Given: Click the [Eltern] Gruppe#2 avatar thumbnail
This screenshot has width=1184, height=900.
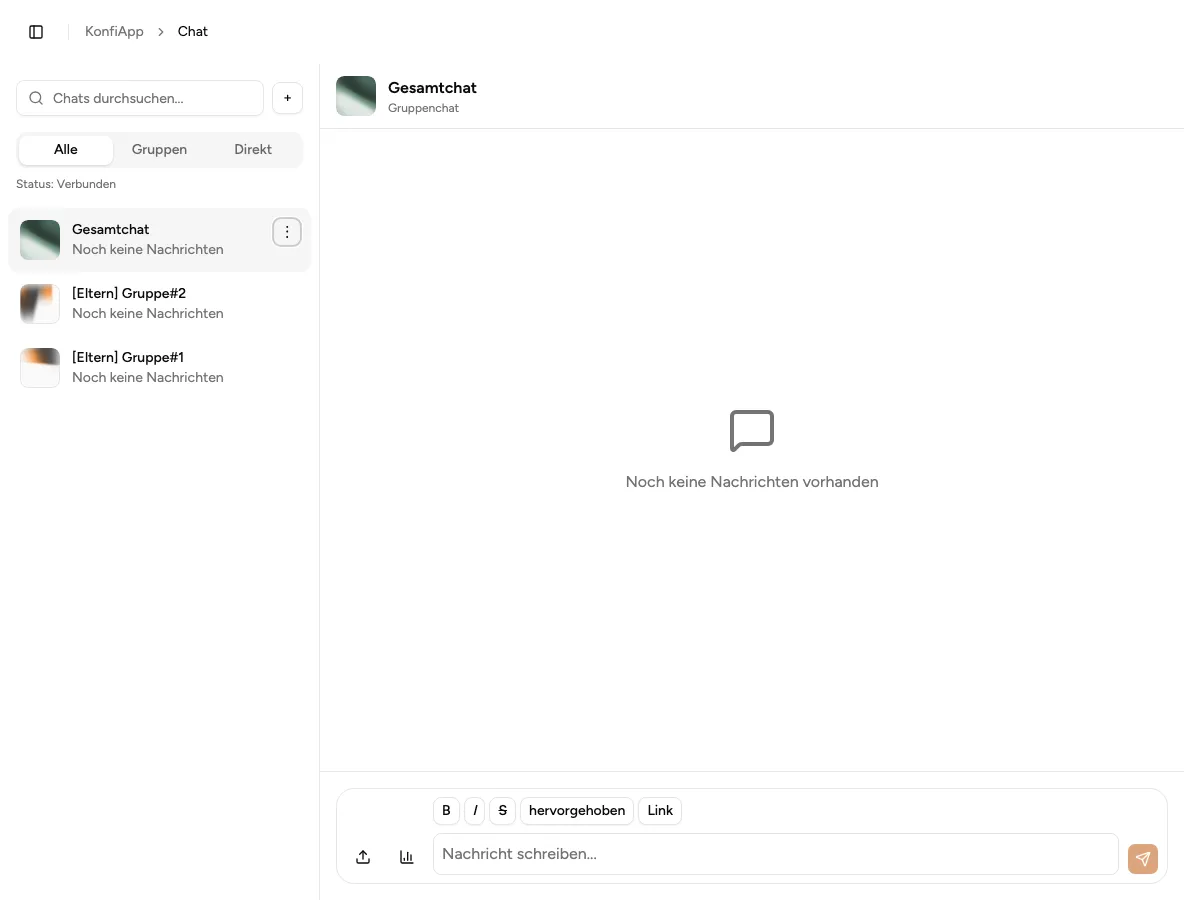Looking at the screenshot, I should (40, 304).
